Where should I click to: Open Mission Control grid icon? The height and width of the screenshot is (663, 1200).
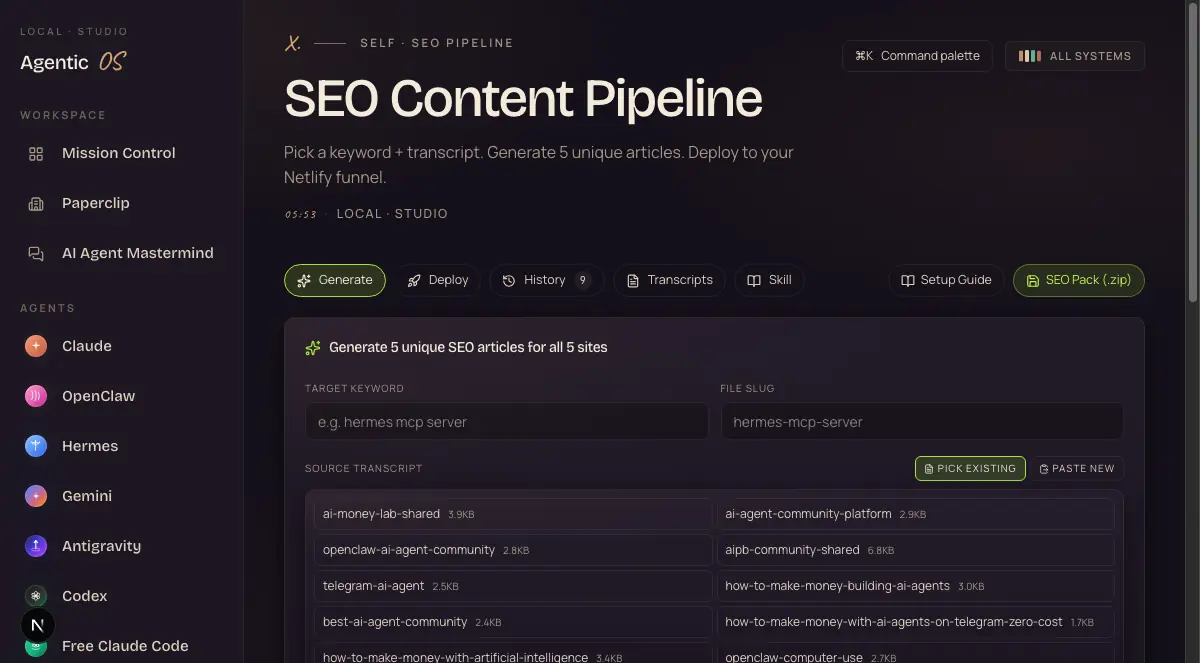(x=36, y=153)
